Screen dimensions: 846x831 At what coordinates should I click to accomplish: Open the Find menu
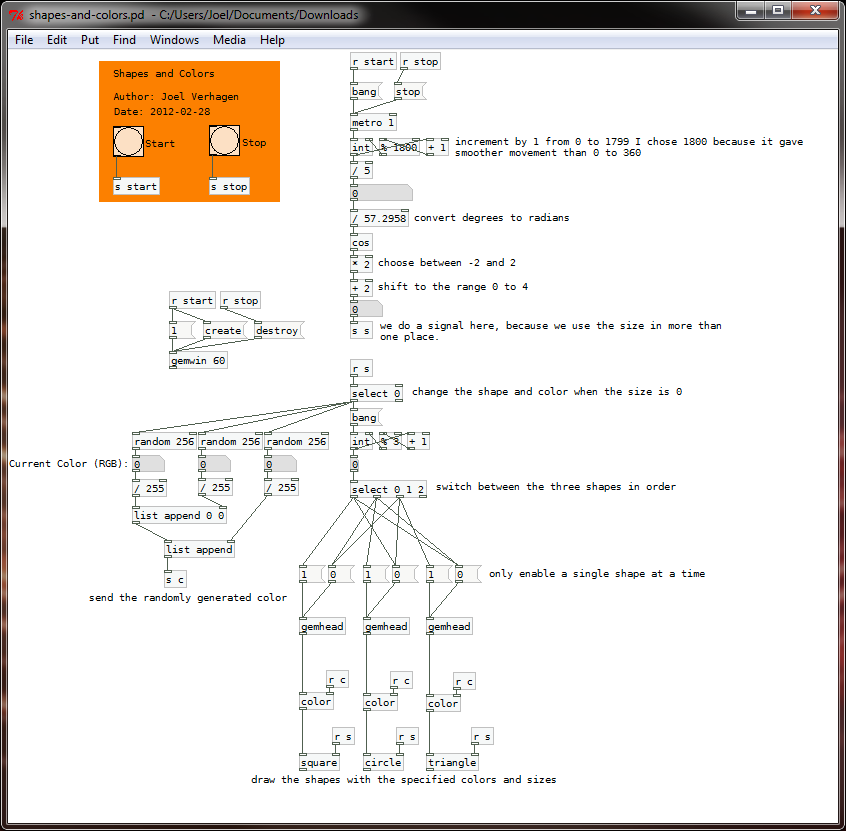(124, 40)
